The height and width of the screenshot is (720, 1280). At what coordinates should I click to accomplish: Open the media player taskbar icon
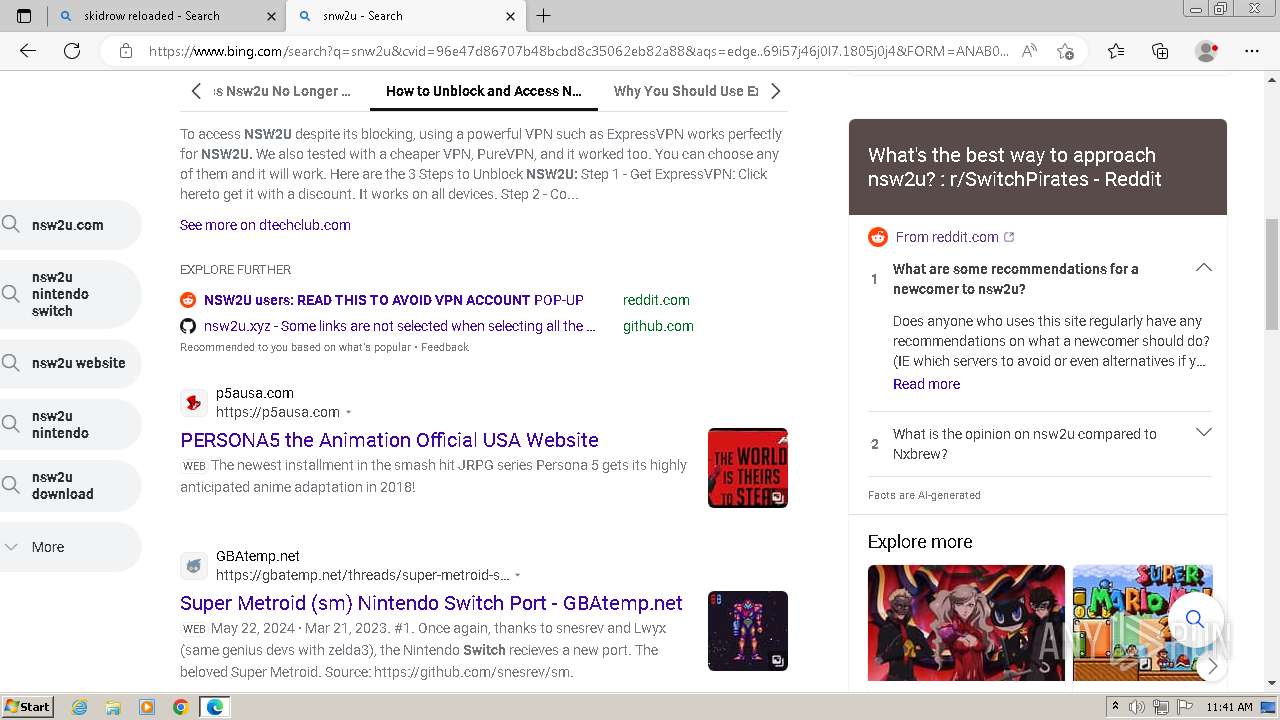[x=147, y=707]
